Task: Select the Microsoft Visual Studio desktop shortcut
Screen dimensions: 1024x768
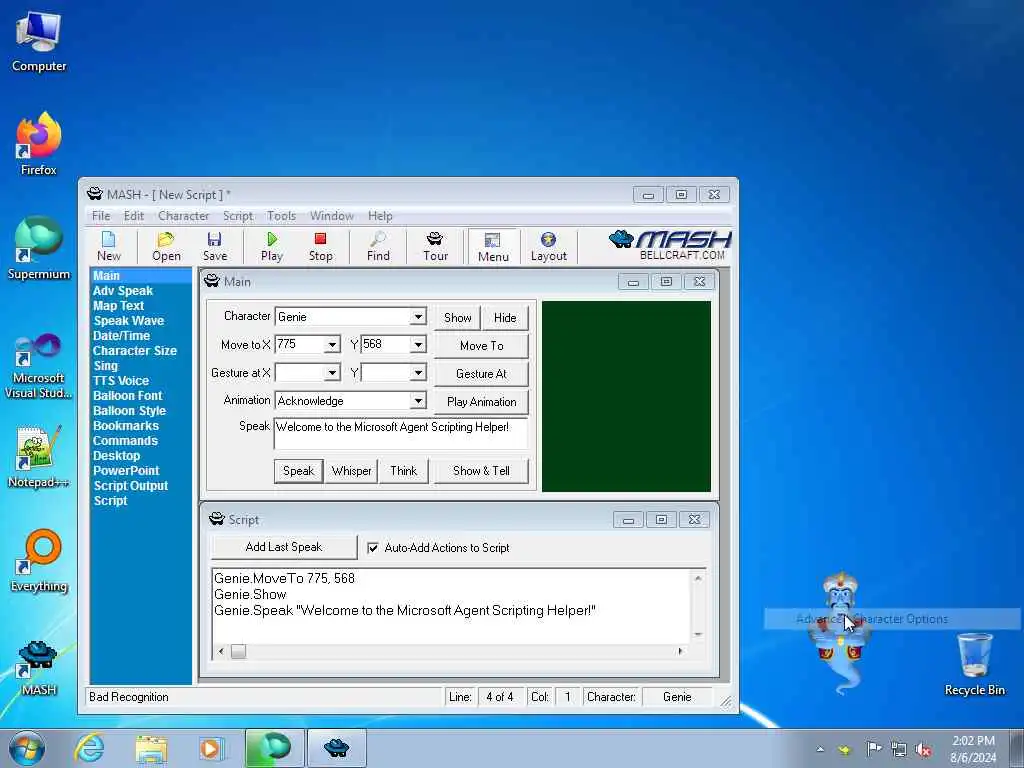Action: point(39,366)
